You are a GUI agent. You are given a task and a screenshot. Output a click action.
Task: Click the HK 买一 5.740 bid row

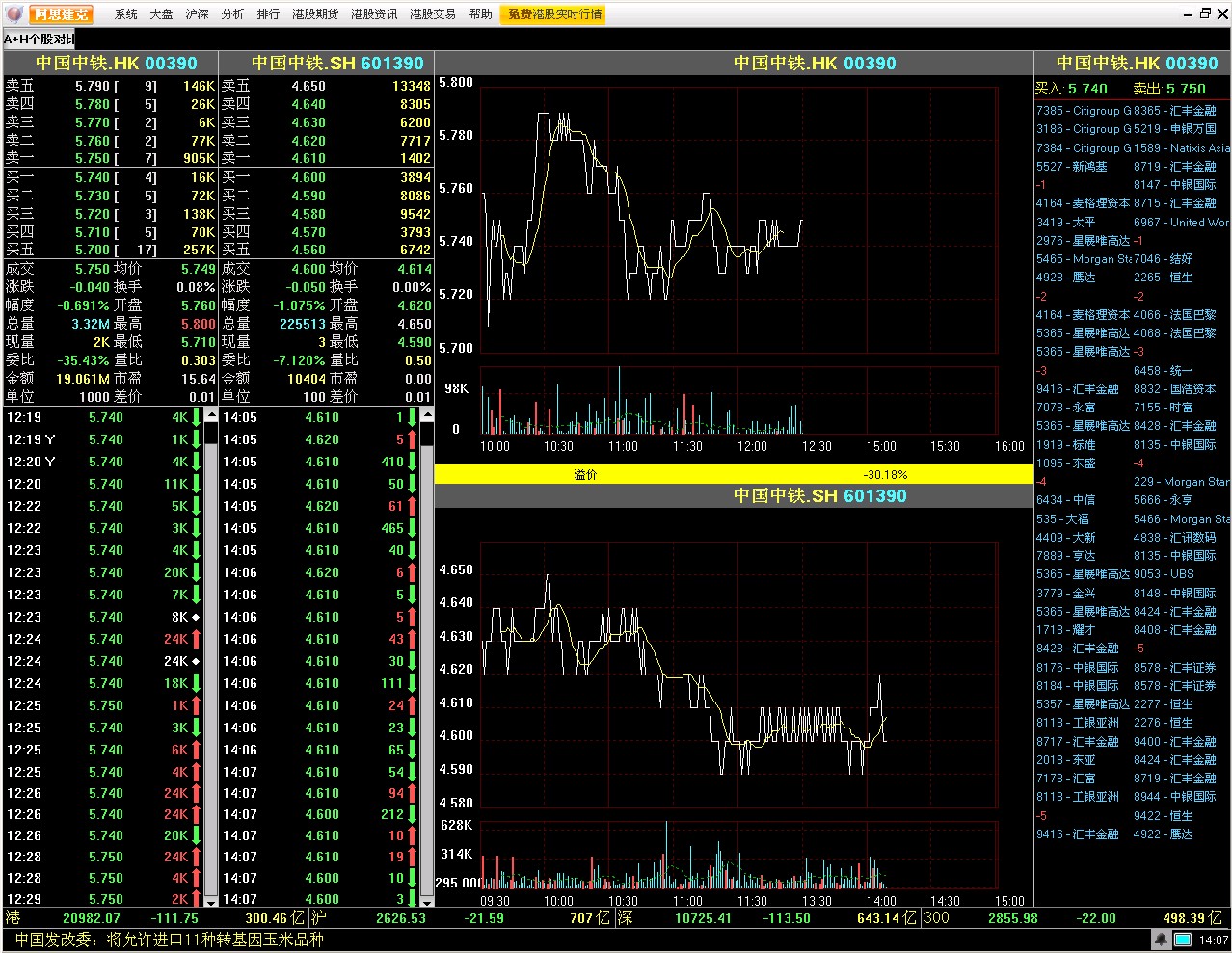click(x=111, y=177)
